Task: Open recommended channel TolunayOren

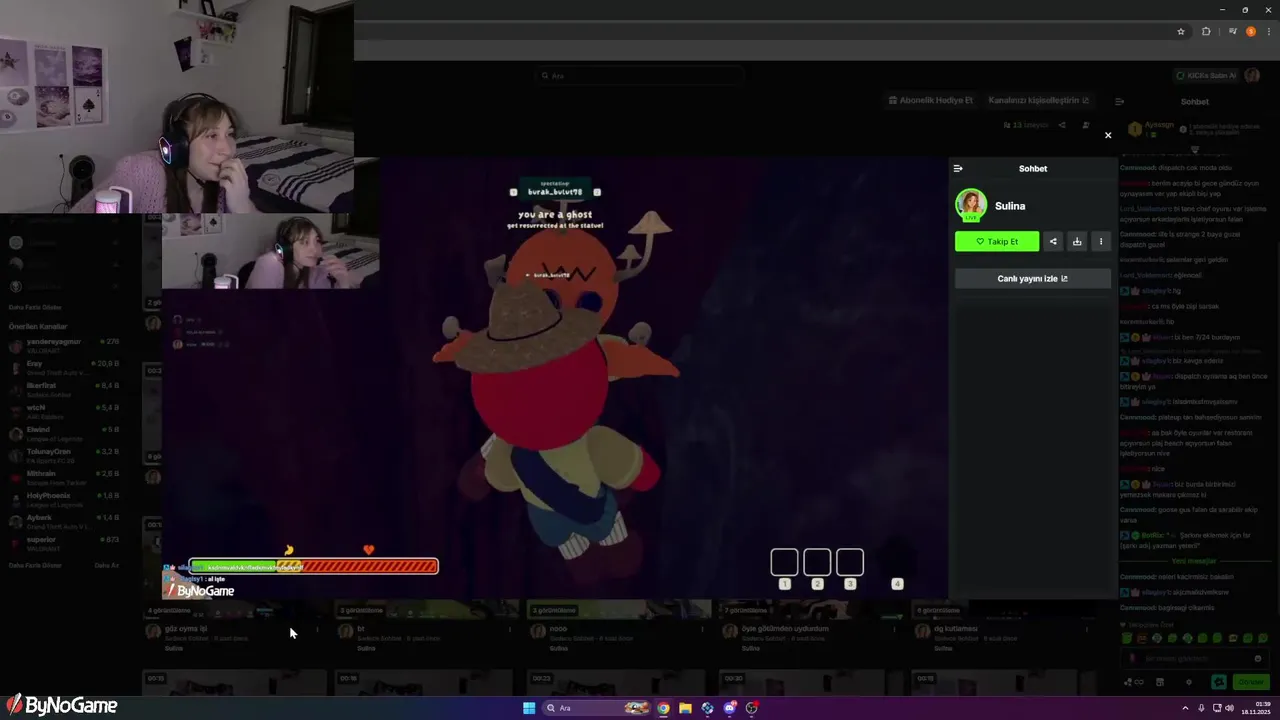Action: 64,455
